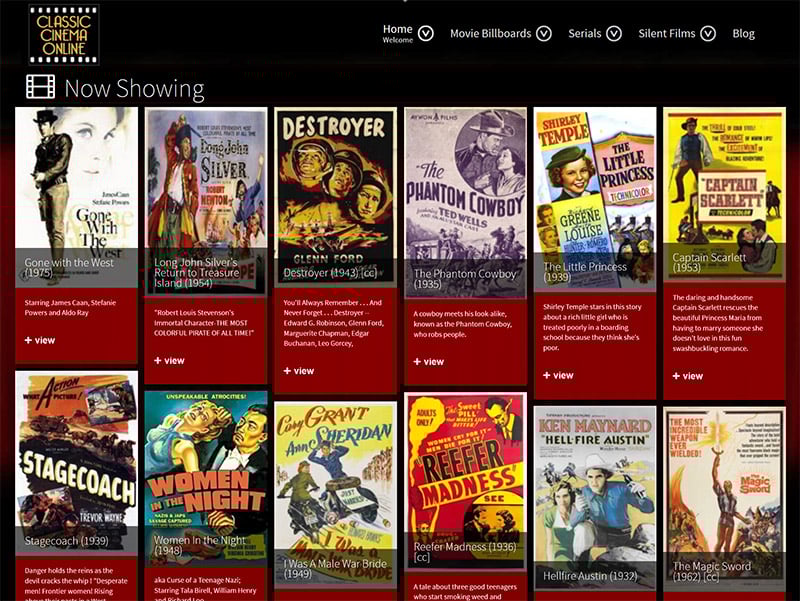This screenshot has width=800, height=601.
Task: Click the Long John Silver's Return title caption
Action: coord(196,272)
